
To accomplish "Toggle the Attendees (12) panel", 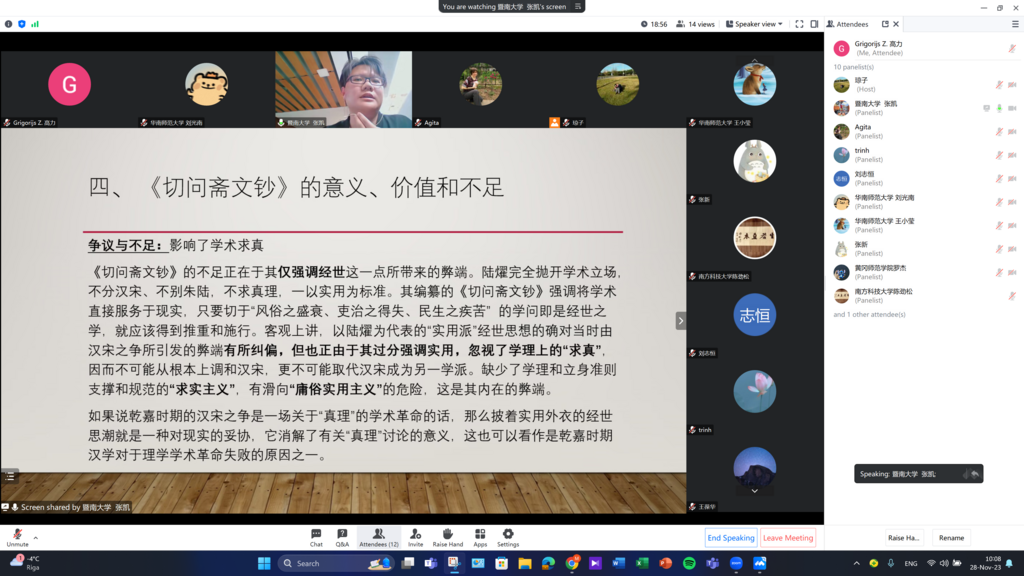I will pyautogui.click(x=379, y=537).
